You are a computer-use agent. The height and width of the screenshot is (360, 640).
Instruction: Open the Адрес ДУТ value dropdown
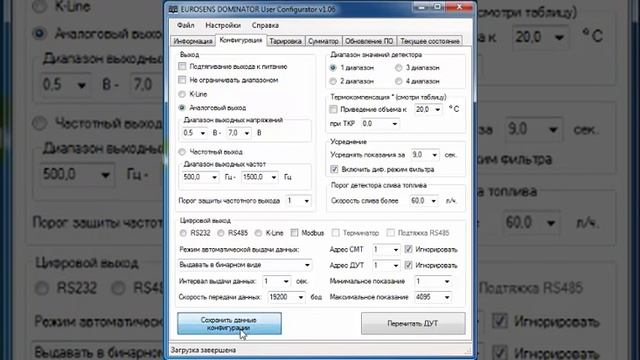pyautogui.click(x=386, y=265)
